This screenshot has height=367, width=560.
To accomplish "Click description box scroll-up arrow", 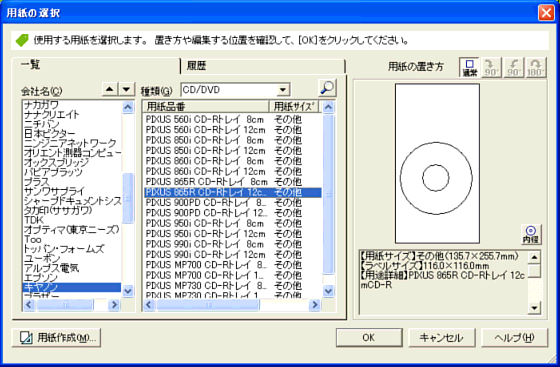I will [534, 257].
